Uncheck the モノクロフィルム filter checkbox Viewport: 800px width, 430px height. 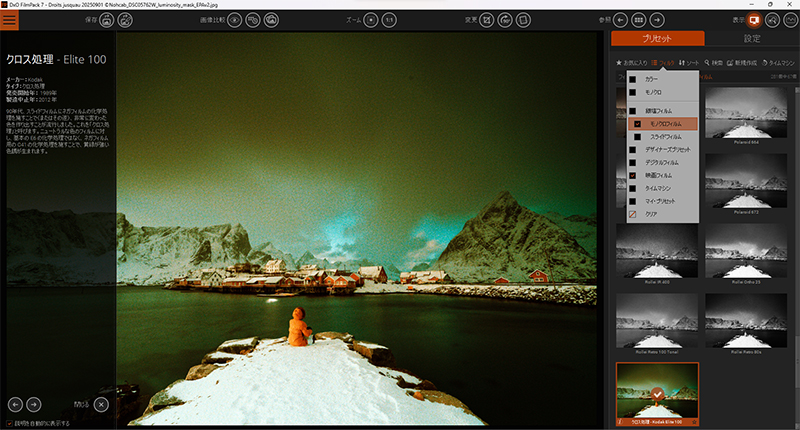(x=638, y=123)
